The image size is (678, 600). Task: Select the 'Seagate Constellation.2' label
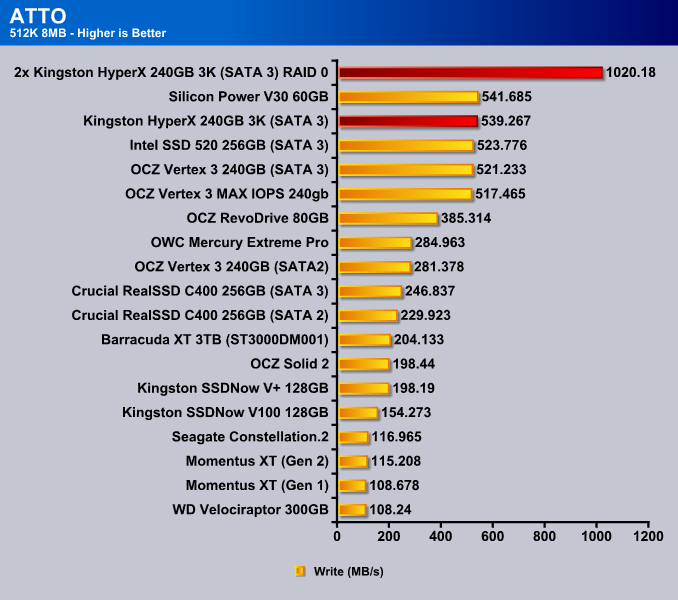tap(250, 437)
